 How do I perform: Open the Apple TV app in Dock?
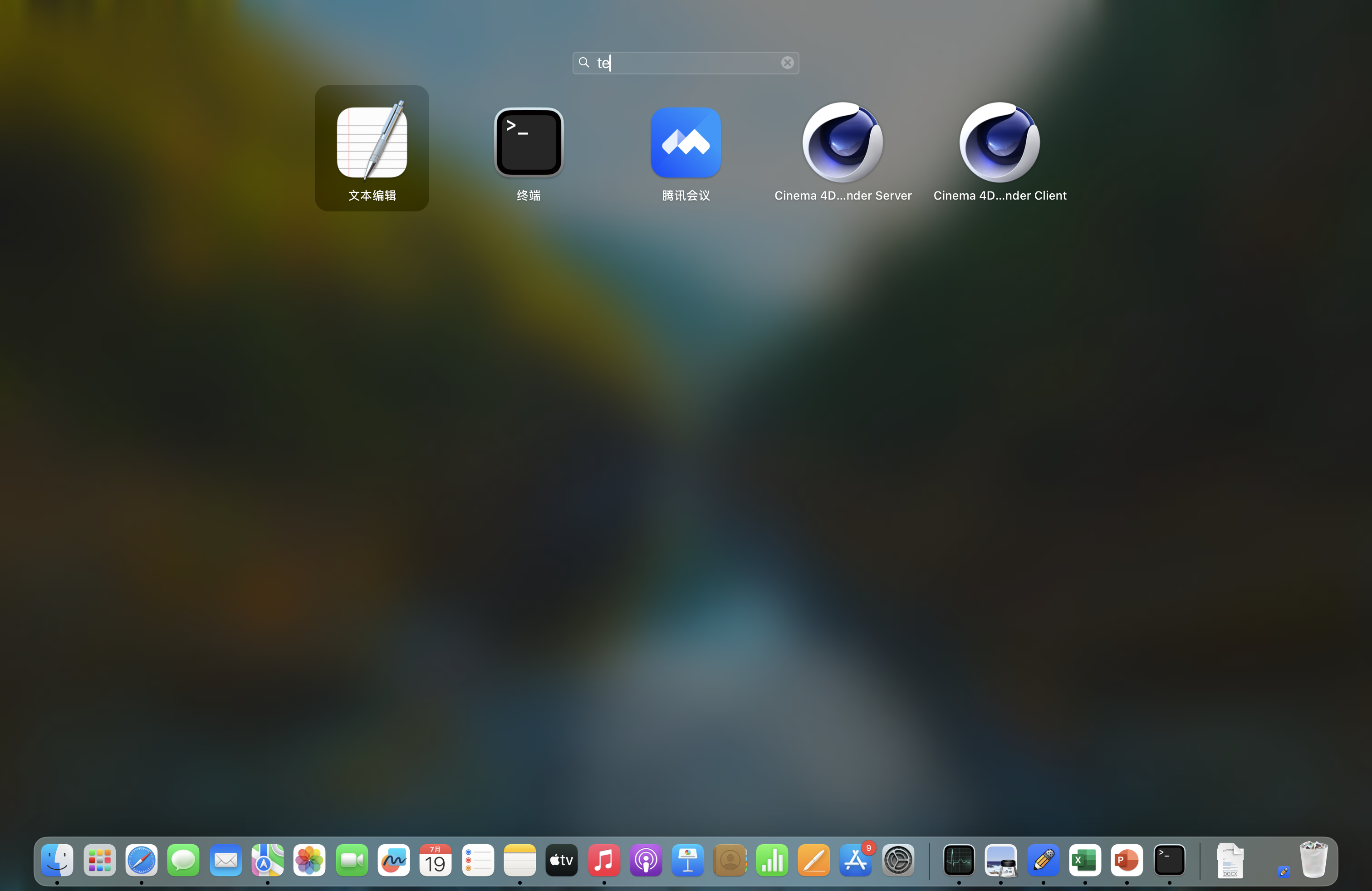(x=562, y=861)
